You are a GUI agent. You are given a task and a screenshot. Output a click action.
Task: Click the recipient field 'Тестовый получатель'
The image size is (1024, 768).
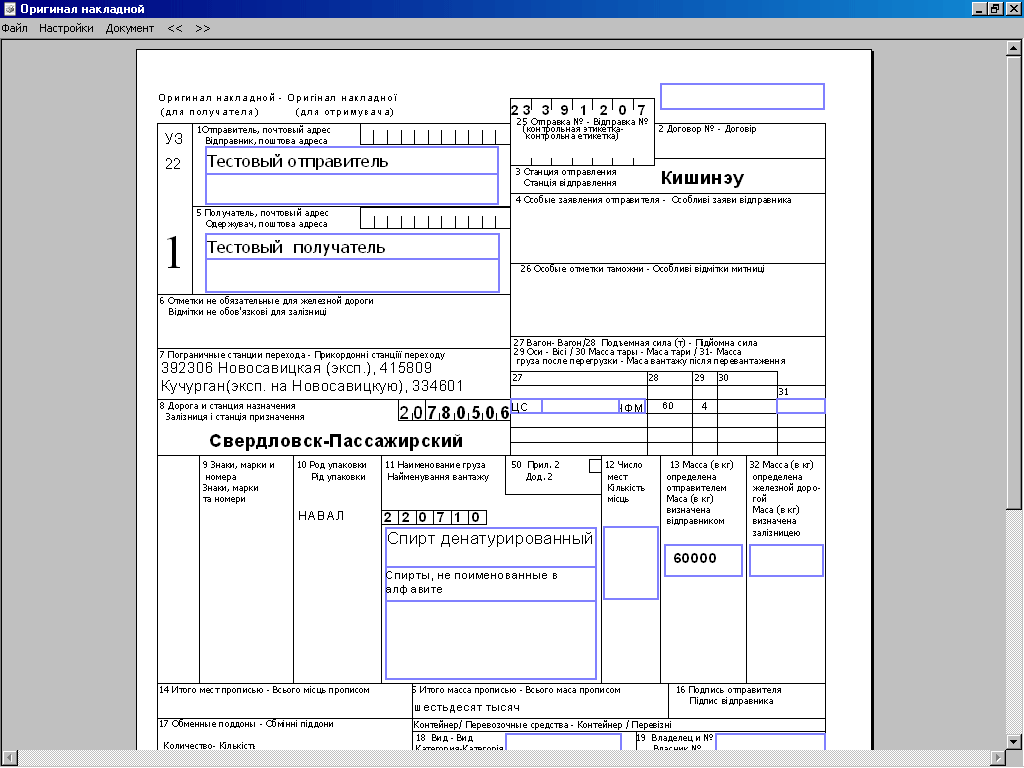pos(352,247)
